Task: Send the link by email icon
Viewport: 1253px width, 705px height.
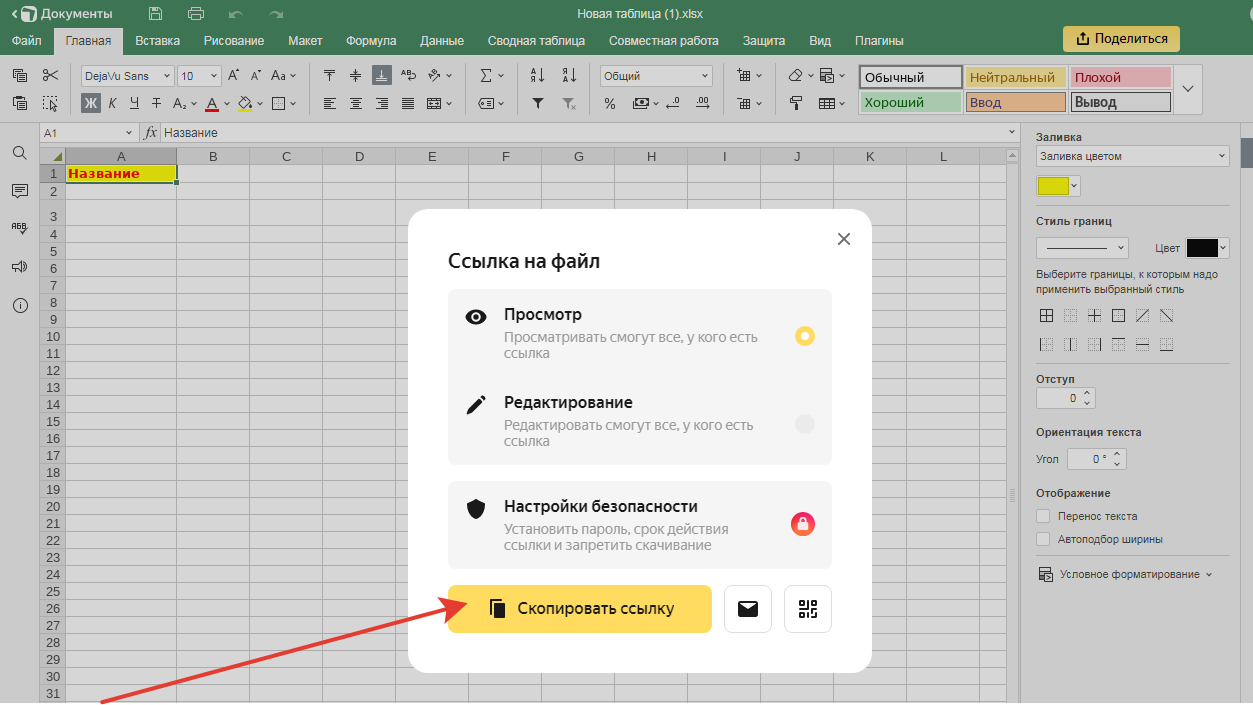Action: [748, 609]
